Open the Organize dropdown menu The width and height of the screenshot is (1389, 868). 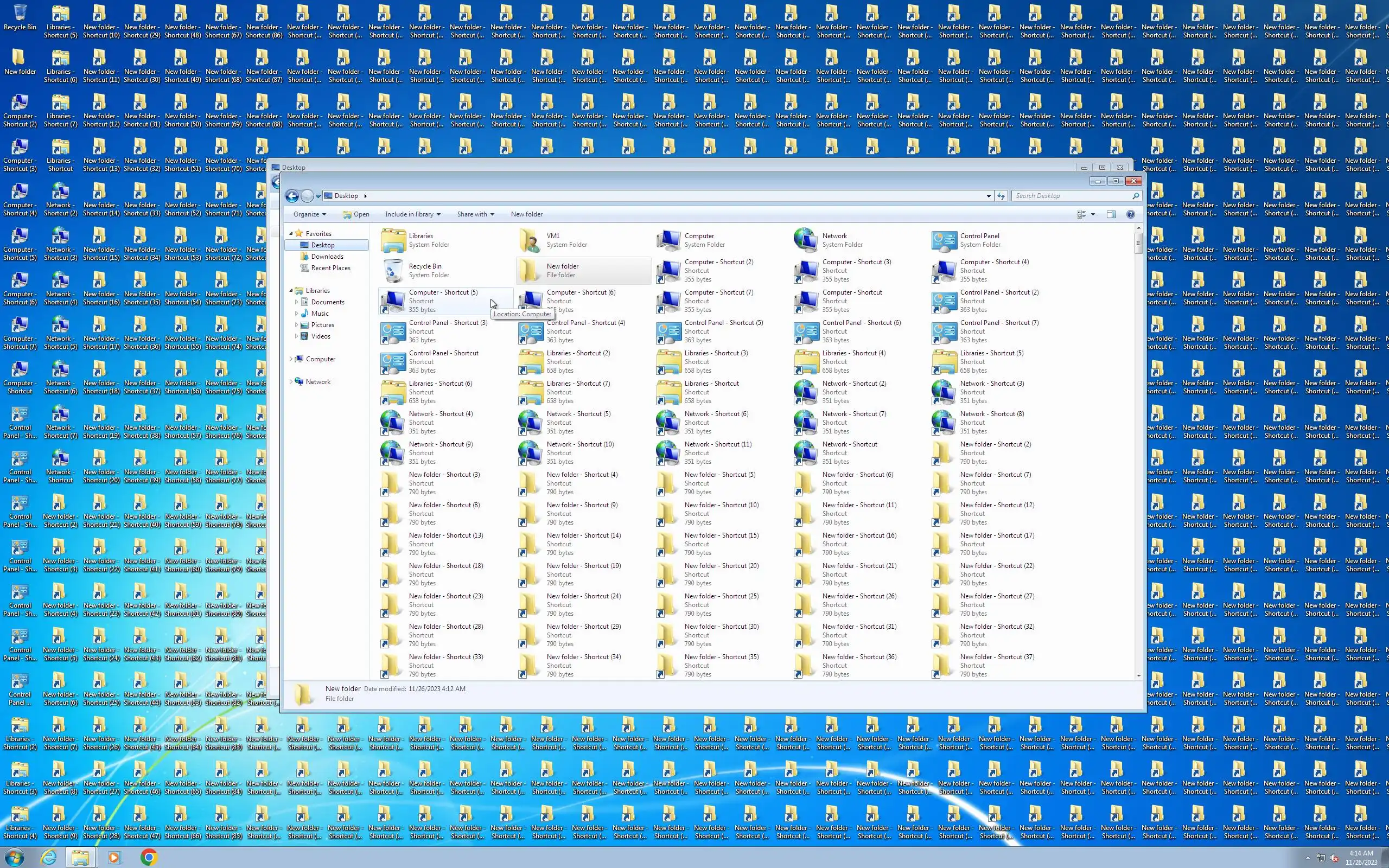pos(309,215)
